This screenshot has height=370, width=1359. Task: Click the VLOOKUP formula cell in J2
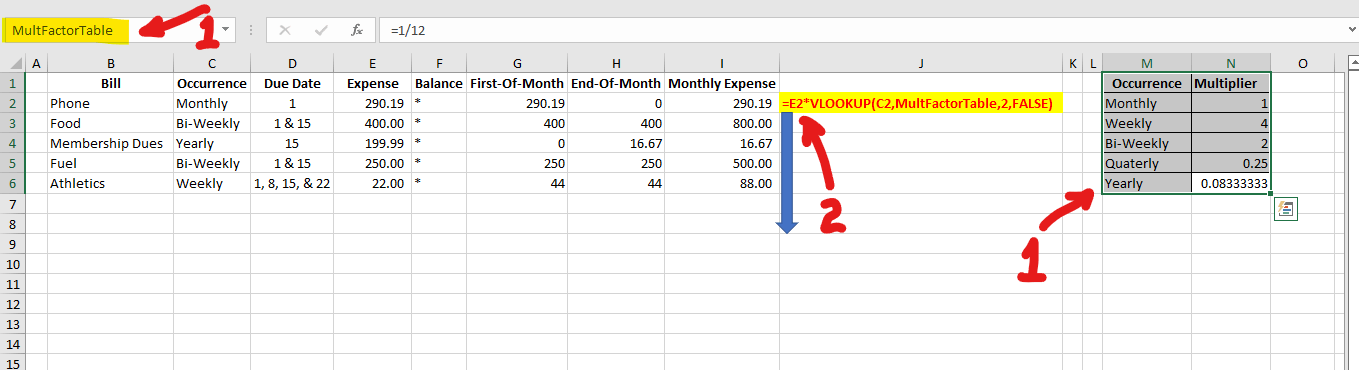pyautogui.click(x=921, y=103)
